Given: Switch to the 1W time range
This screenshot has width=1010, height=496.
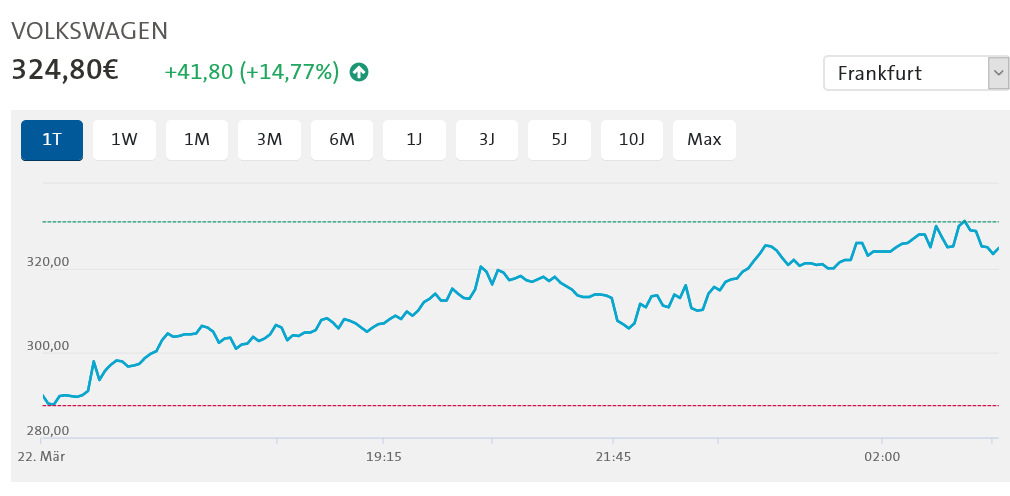Looking at the screenshot, I should (124, 140).
